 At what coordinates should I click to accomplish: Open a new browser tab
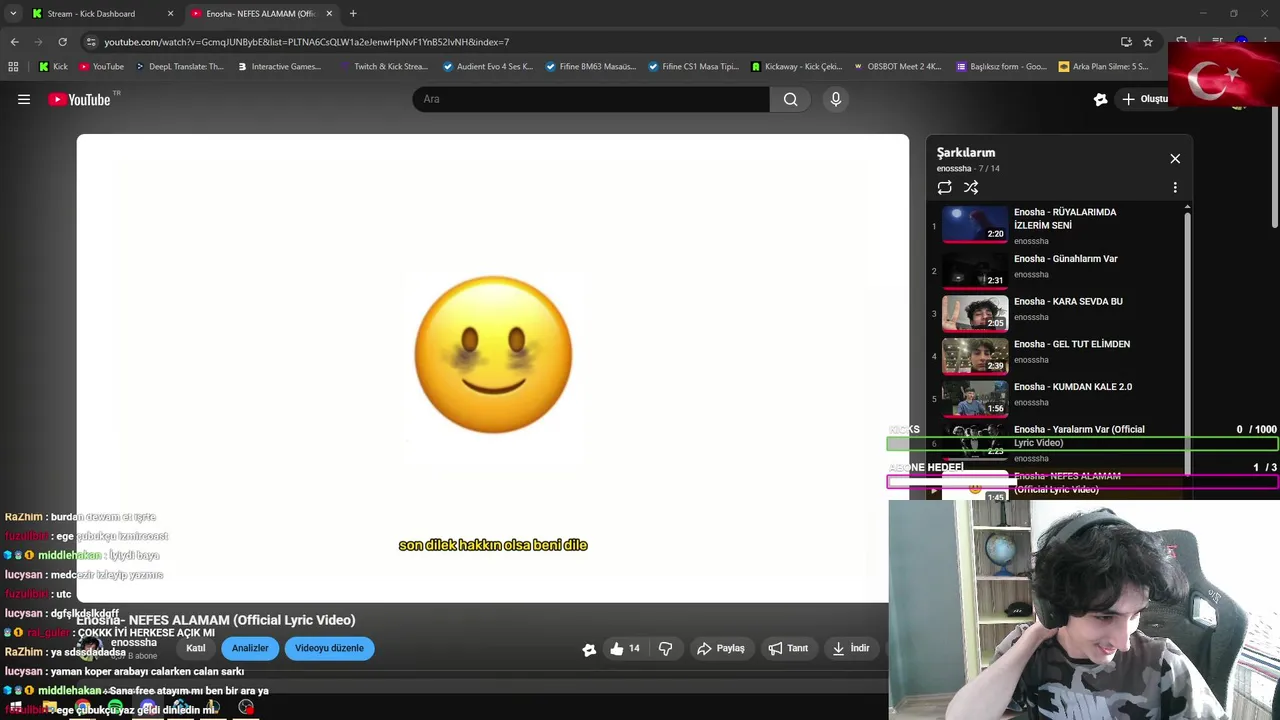[x=353, y=14]
